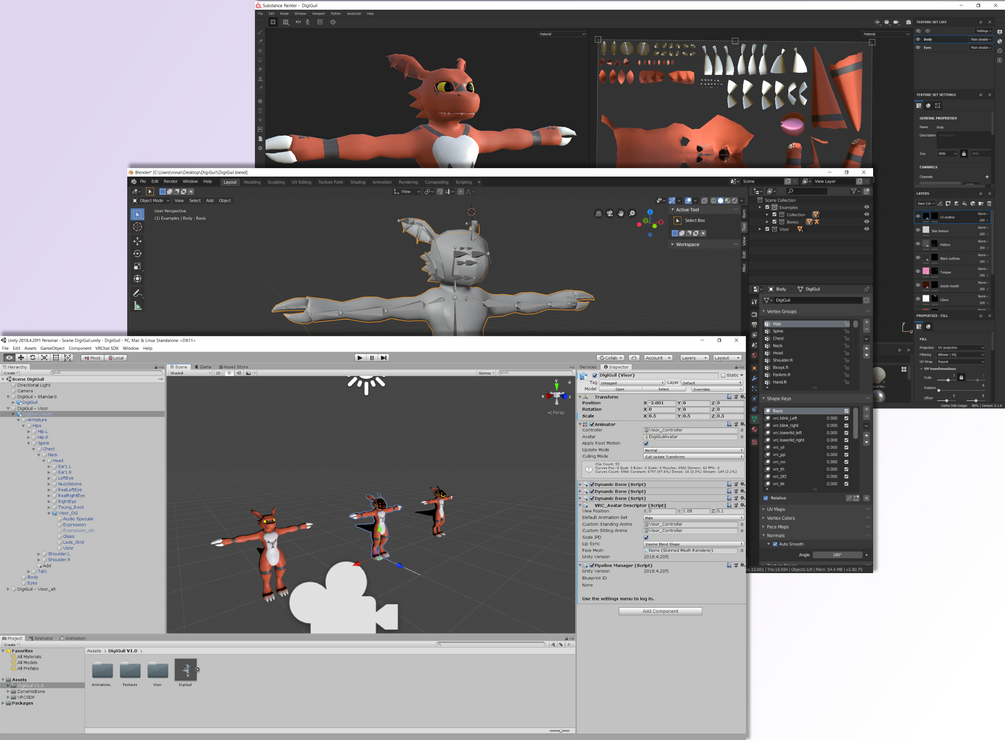
Task: Disable the Animator component checkbox
Action: pyautogui.click(x=592, y=424)
